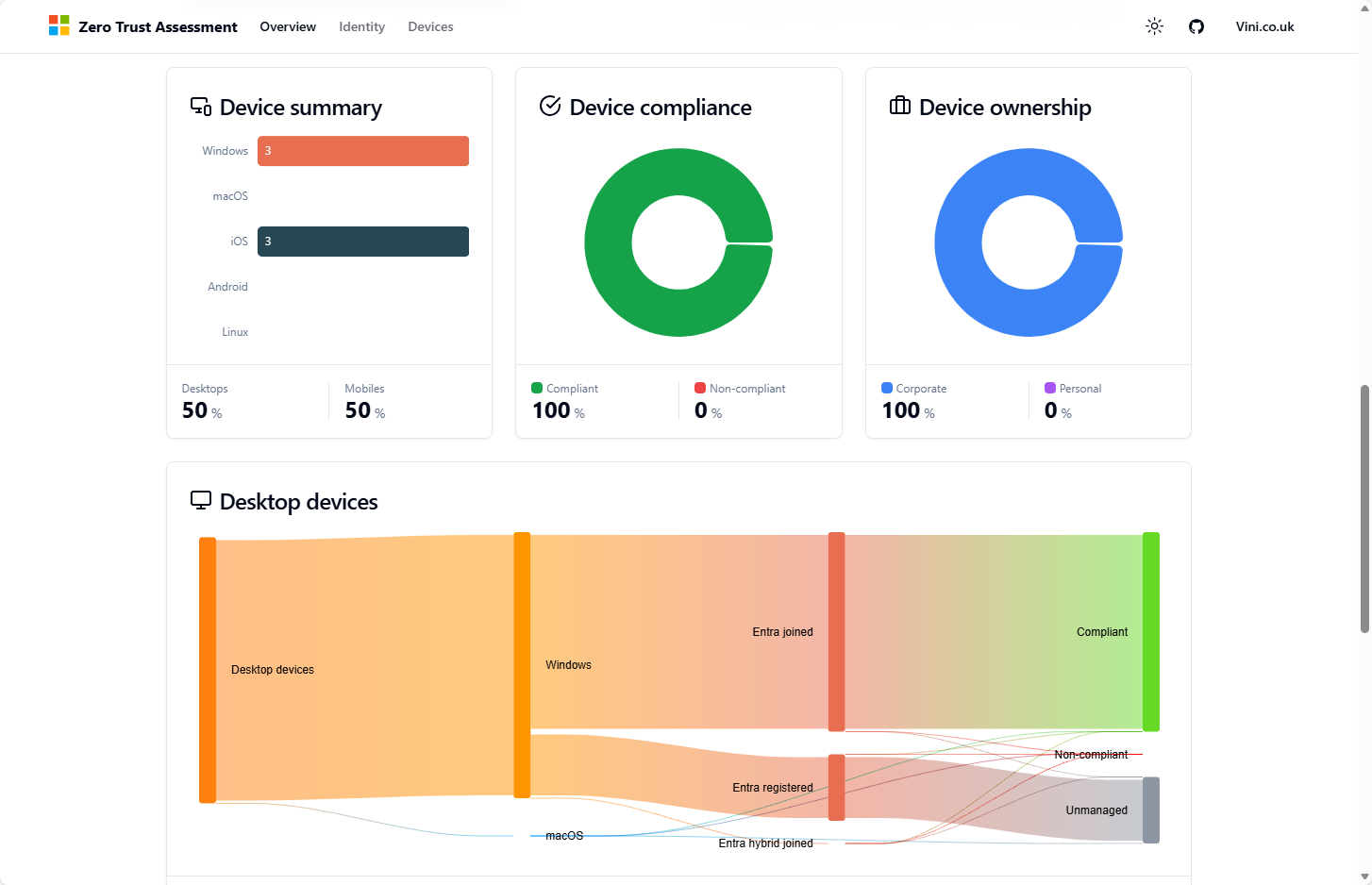
Task: Open the Identity tab
Action: tap(361, 26)
